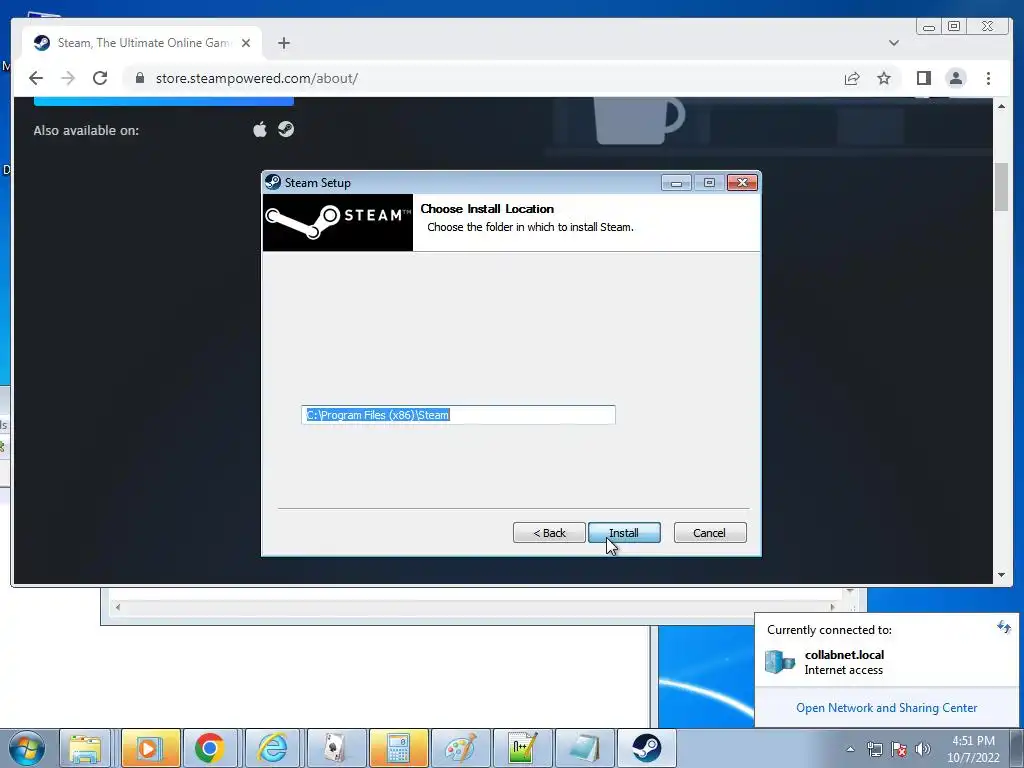
Task: Click the network refresh arrows icon
Action: pyautogui.click(x=1003, y=628)
